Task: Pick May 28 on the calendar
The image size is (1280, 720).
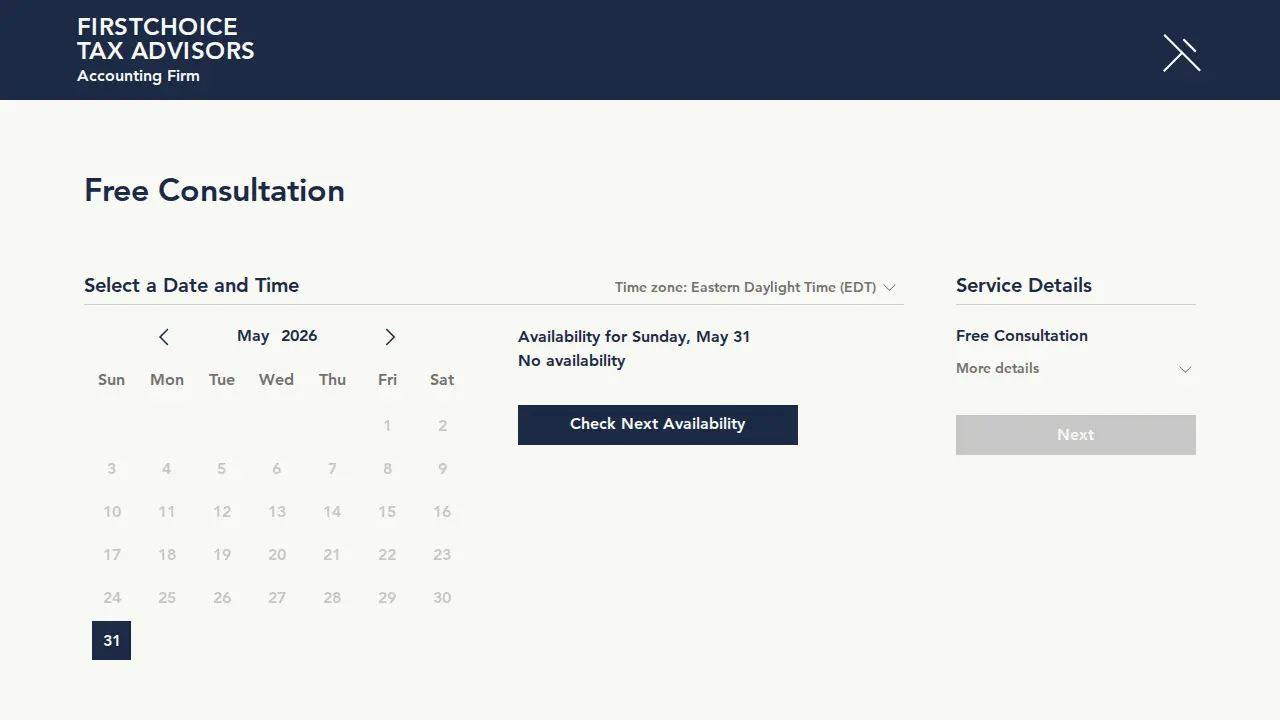Action: pos(332,598)
